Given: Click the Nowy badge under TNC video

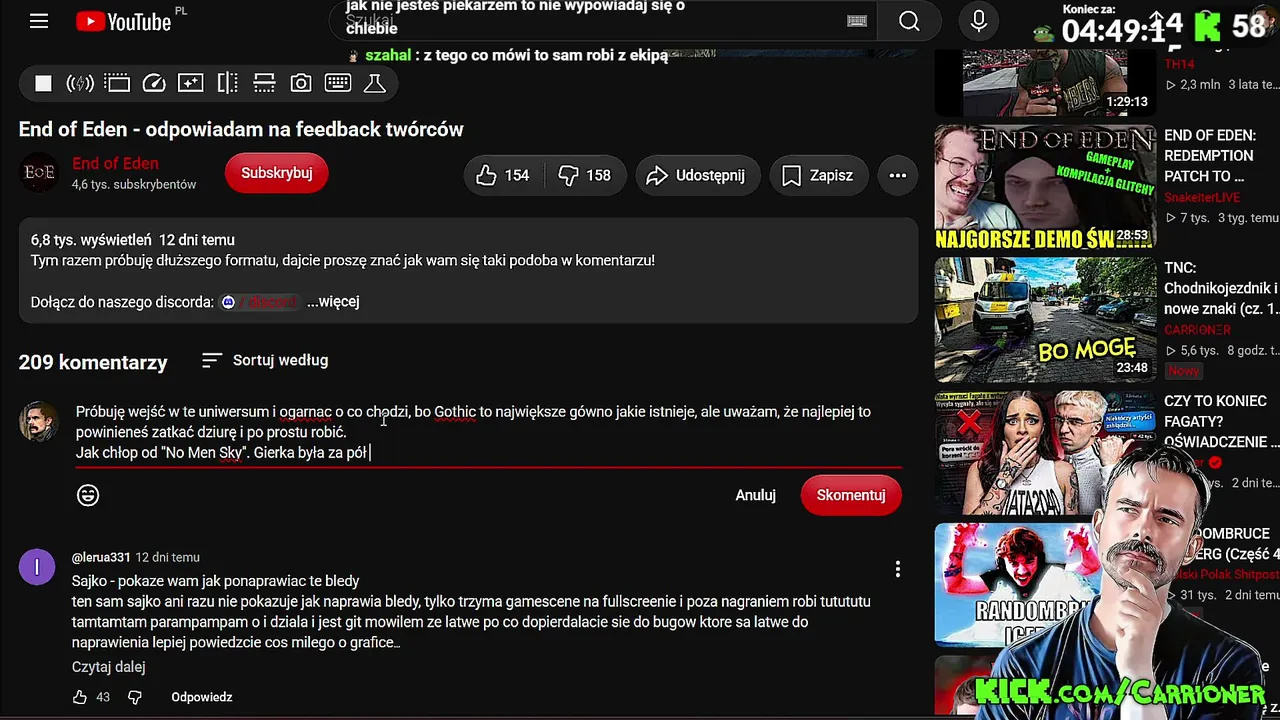Looking at the screenshot, I should coord(1183,371).
